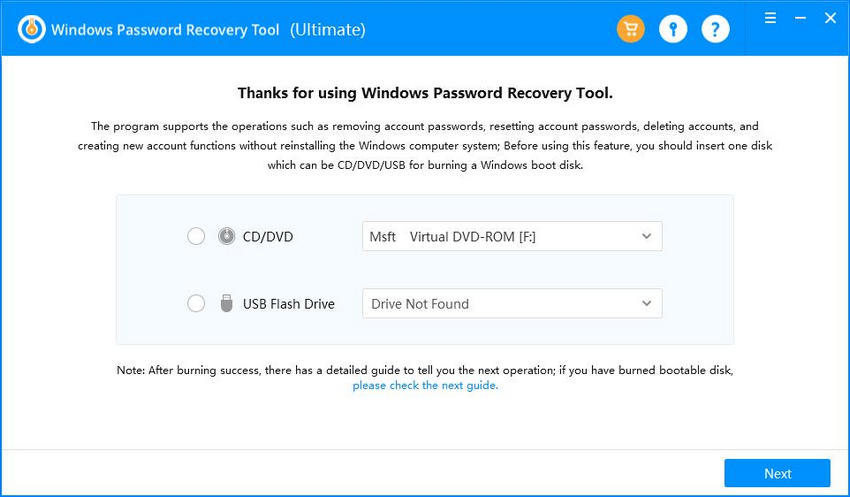Follow the 'please check the next guide' link

point(425,385)
